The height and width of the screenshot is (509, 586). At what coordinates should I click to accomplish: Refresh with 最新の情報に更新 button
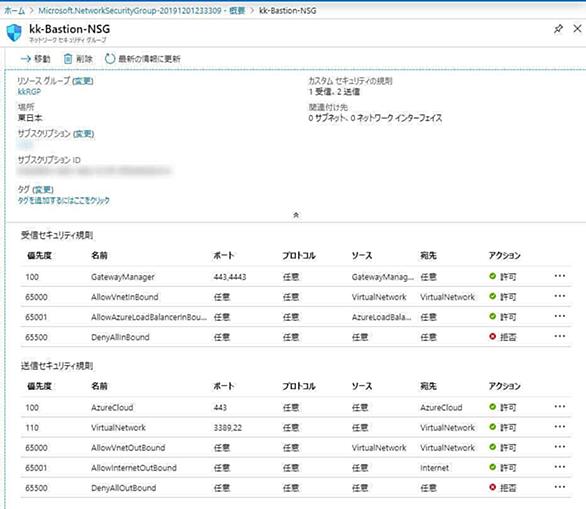click(x=143, y=59)
